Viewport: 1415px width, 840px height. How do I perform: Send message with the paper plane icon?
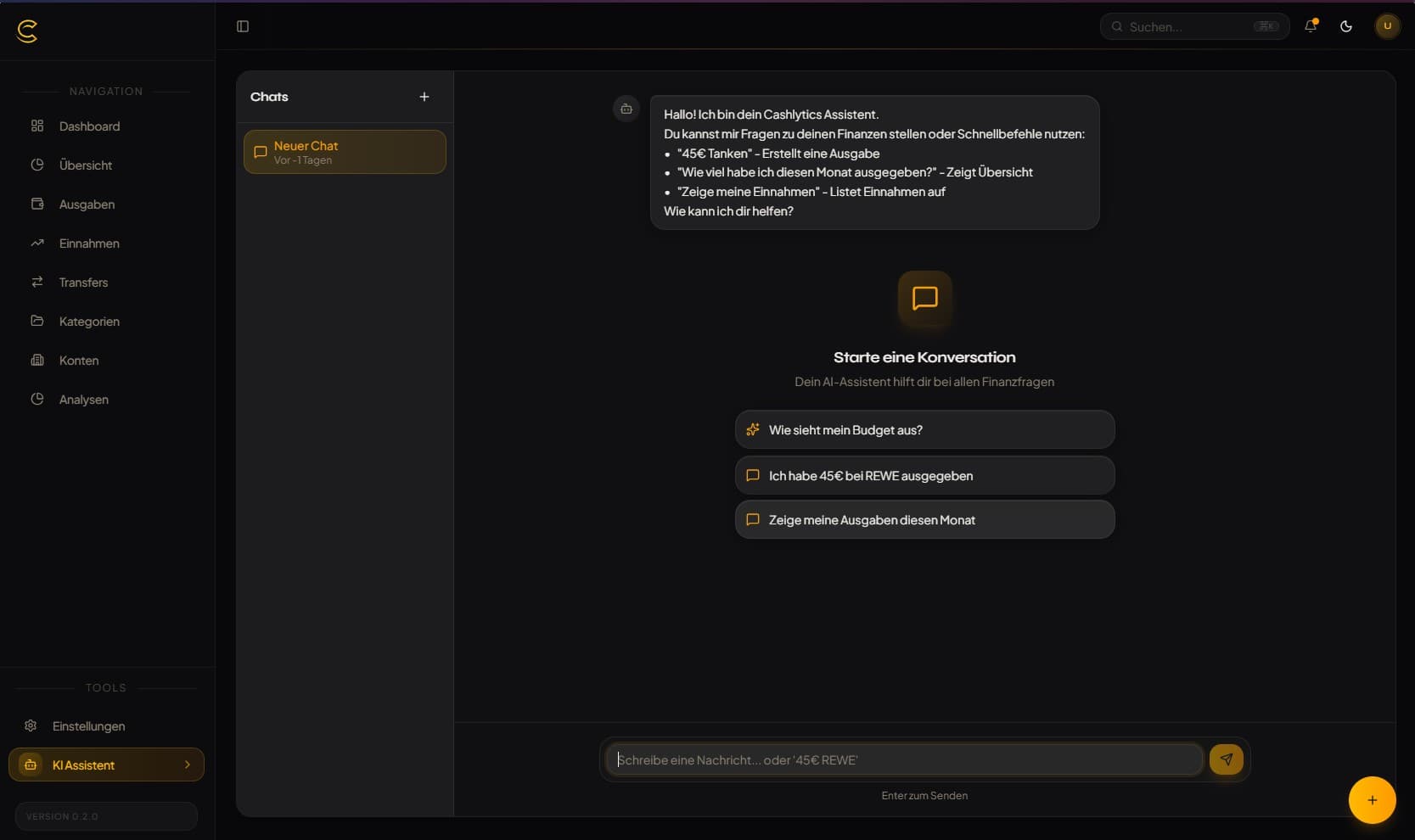coord(1226,759)
